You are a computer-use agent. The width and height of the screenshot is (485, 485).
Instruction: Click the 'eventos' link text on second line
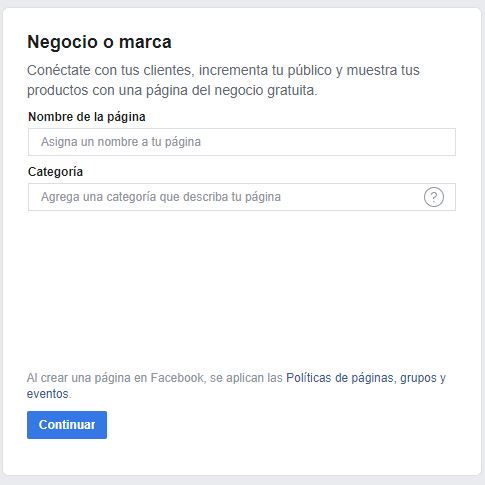coord(48,394)
